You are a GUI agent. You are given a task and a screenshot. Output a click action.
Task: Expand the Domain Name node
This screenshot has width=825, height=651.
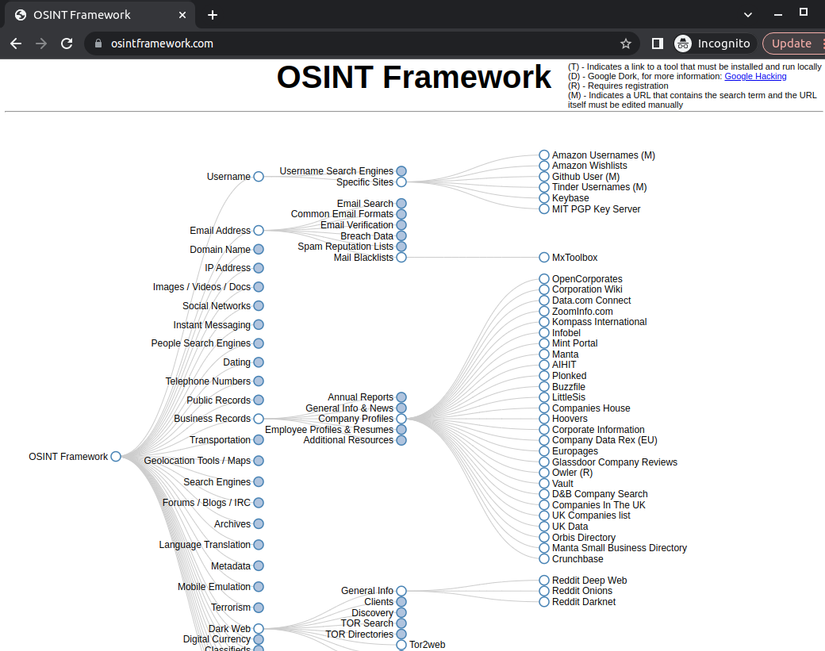pyautogui.click(x=258, y=249)
